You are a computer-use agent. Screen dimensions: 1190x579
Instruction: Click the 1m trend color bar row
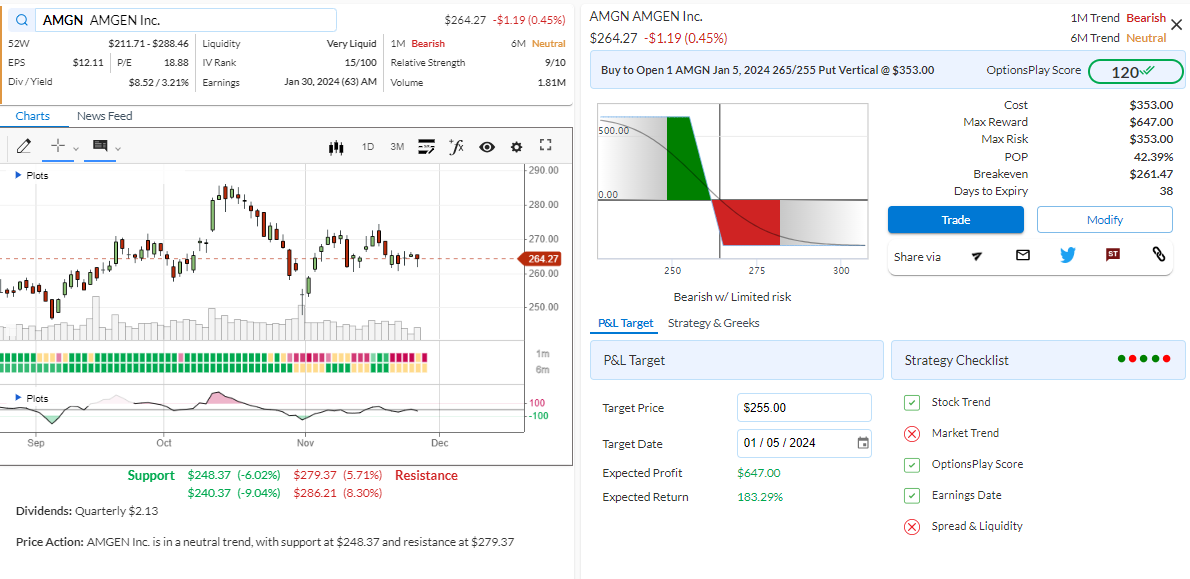213,357
